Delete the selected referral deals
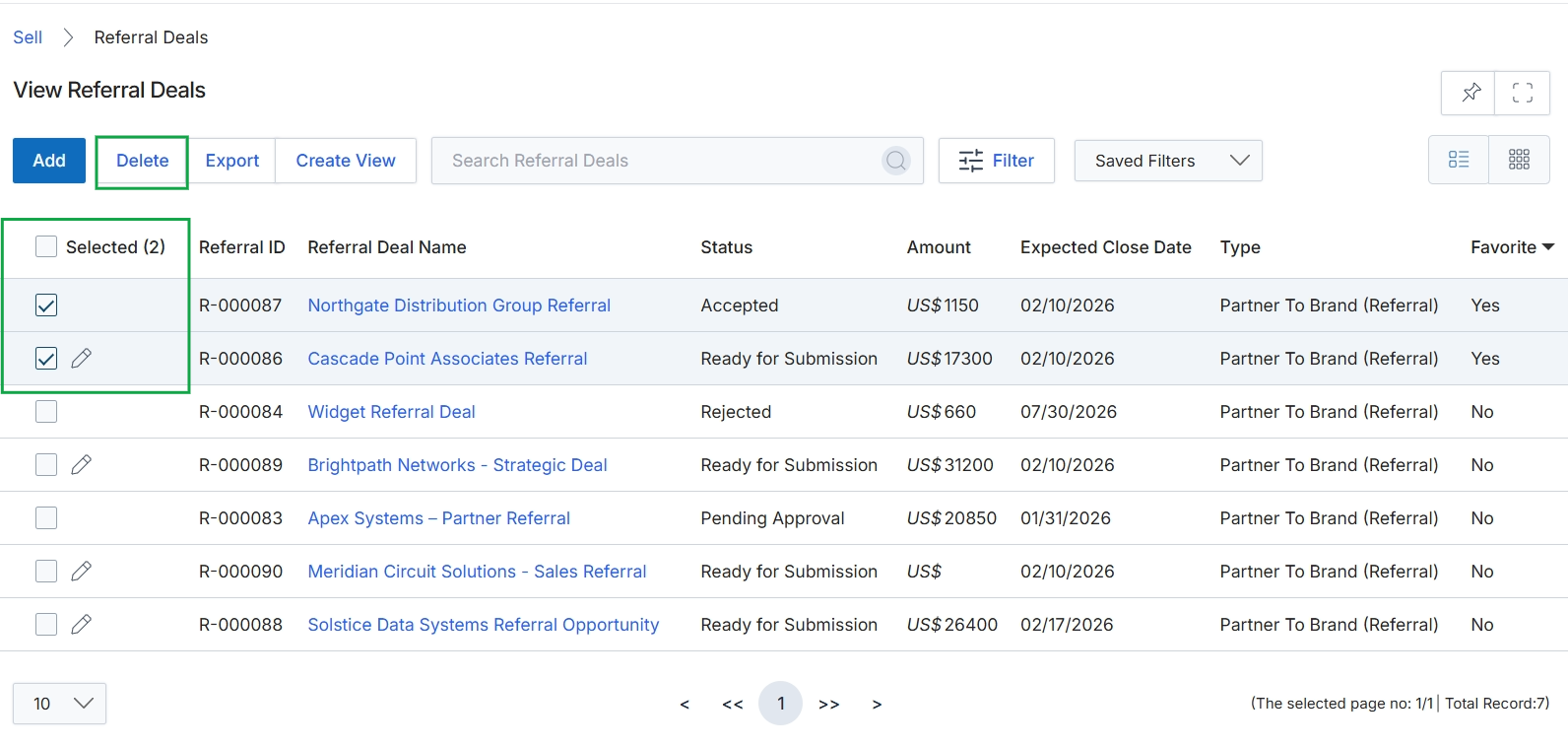The height and width of the screenshot is (746, 1568). point(142,161)
